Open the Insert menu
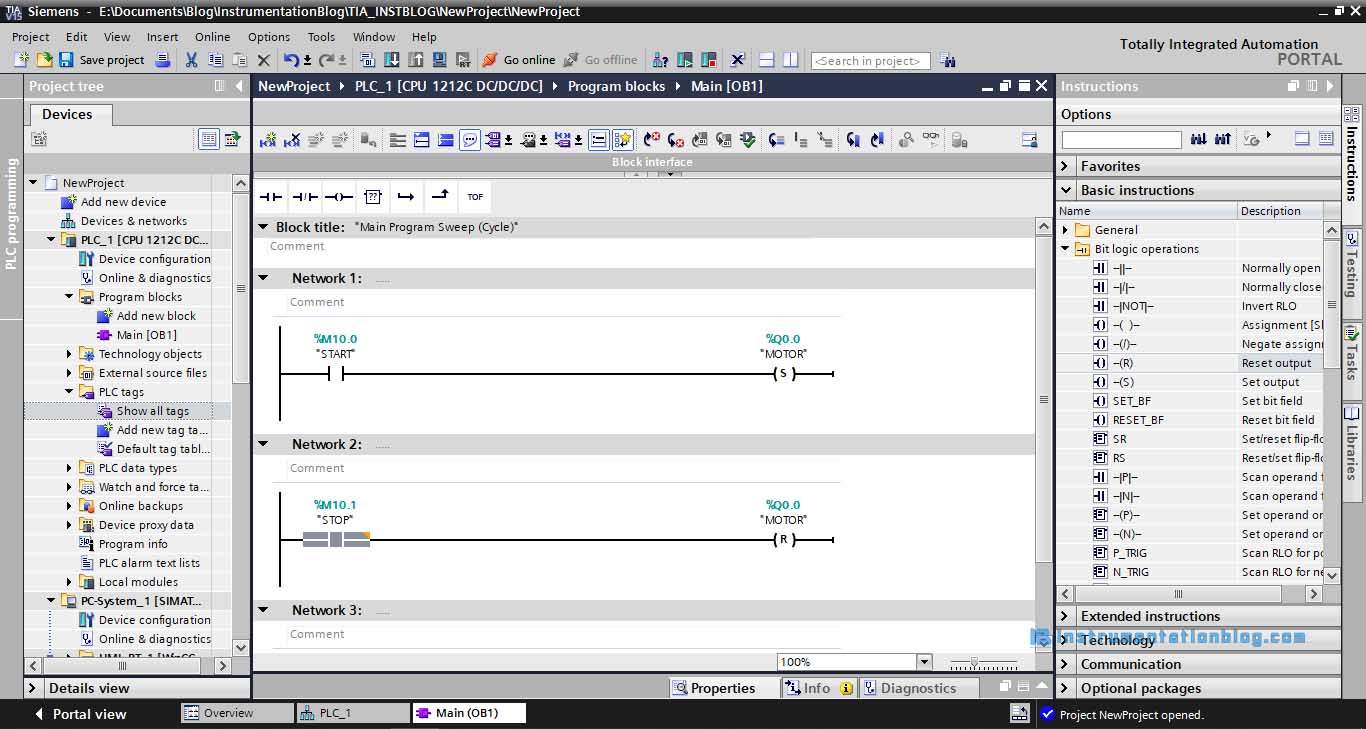1366x729 pixels. [x=162, y=36]
